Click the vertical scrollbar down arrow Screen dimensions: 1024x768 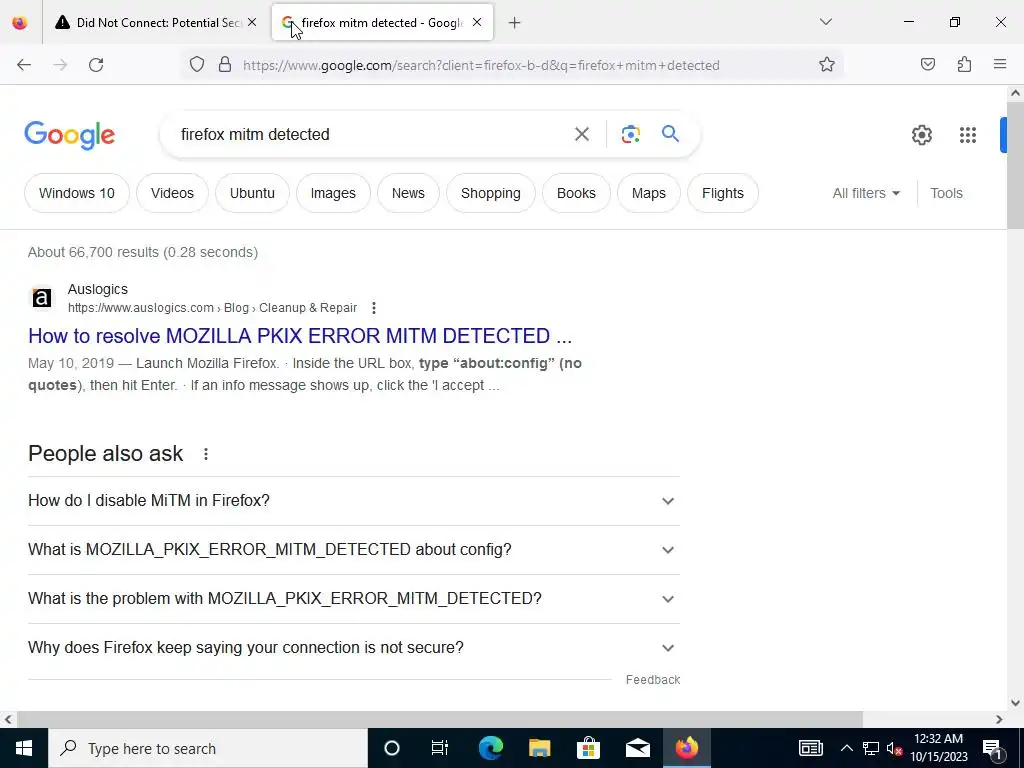[x=1016, y=703]
